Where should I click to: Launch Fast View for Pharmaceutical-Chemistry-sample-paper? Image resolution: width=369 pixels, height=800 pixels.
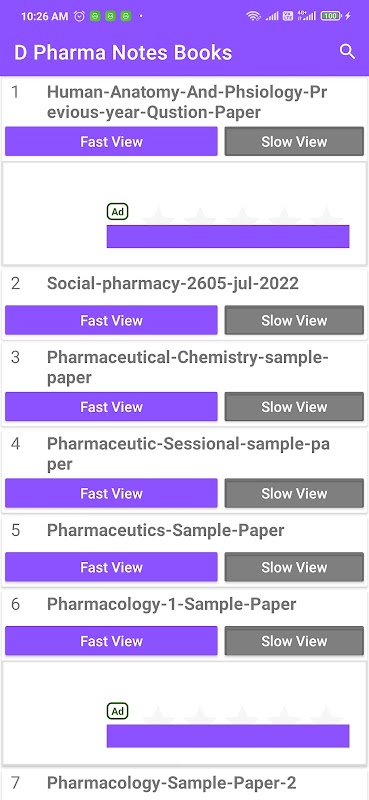[111, 407]
